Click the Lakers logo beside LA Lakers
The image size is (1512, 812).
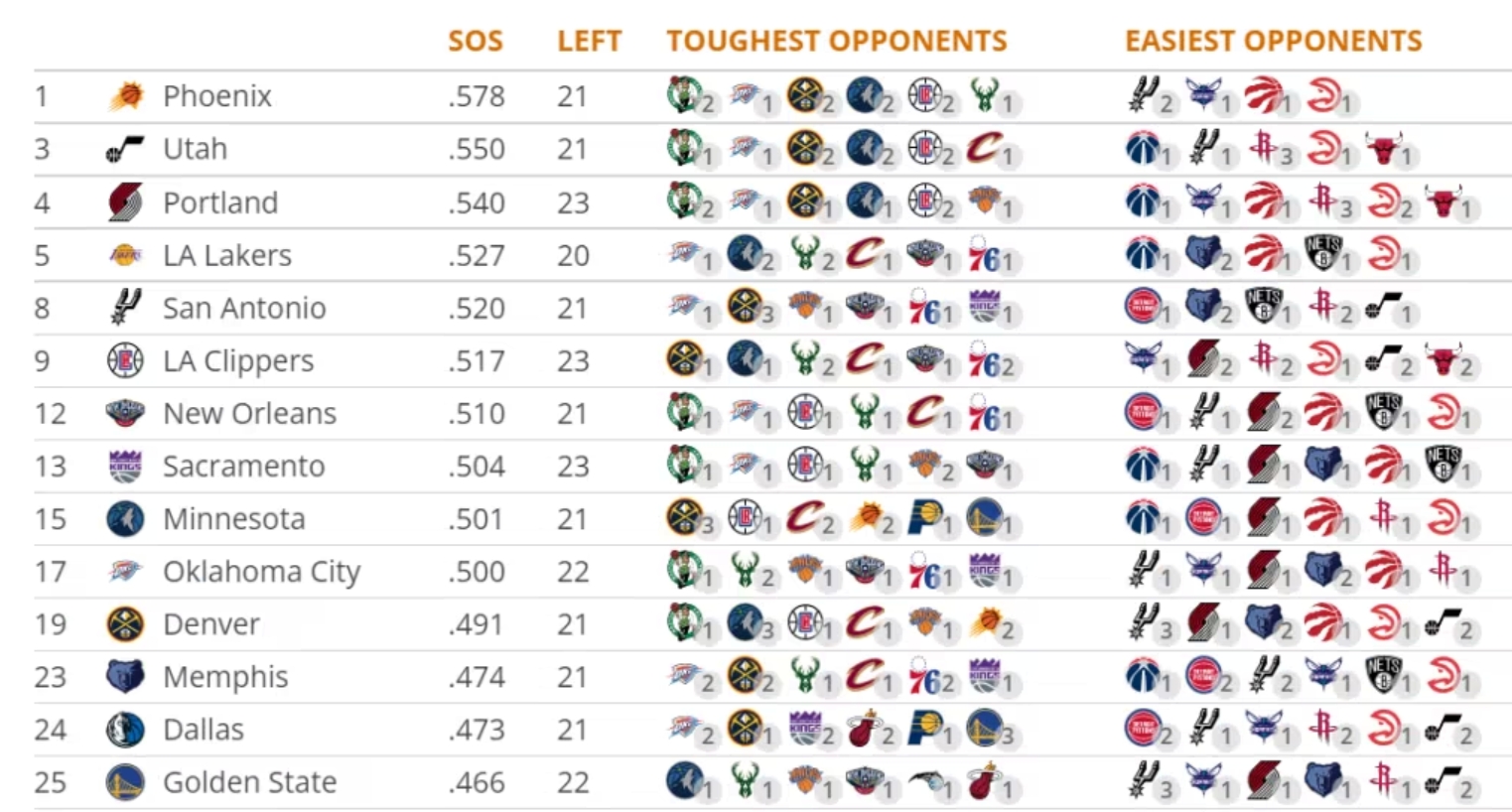[x=126, y=255]
